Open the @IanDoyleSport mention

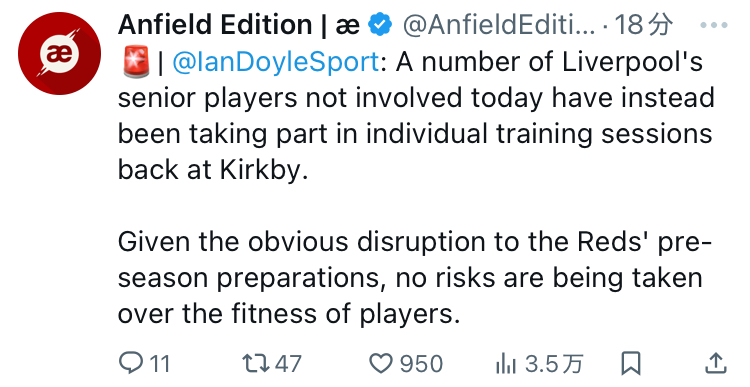[x=276, y=62]
